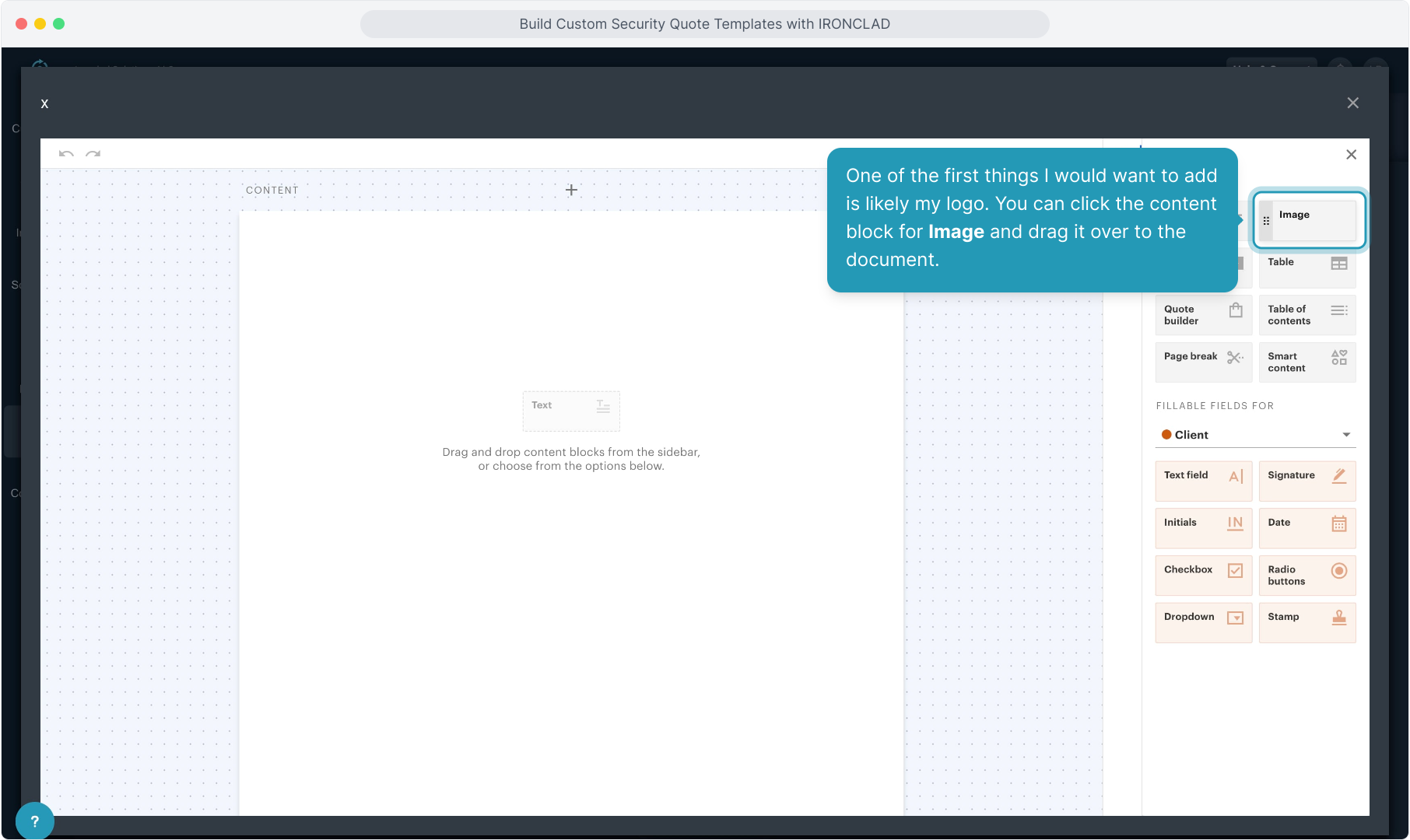Close the sidebar panel with X
The image size is (1410, 840).
pyautogui.click(x=1351, y=155)
